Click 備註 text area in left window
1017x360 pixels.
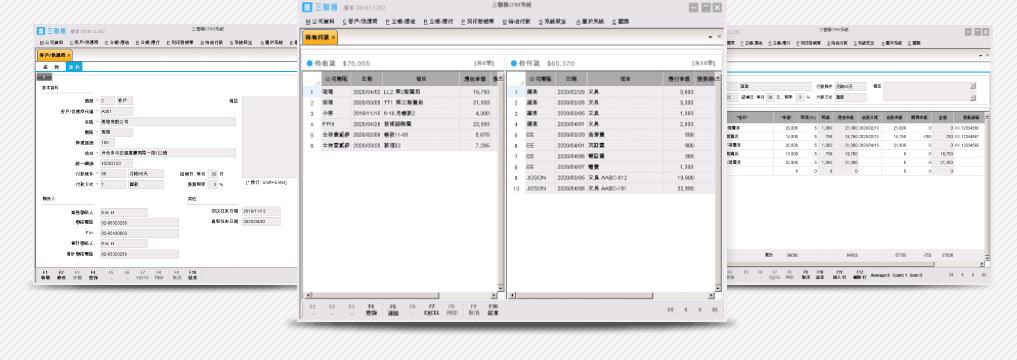pyautogui.click(x=270, y=138)
